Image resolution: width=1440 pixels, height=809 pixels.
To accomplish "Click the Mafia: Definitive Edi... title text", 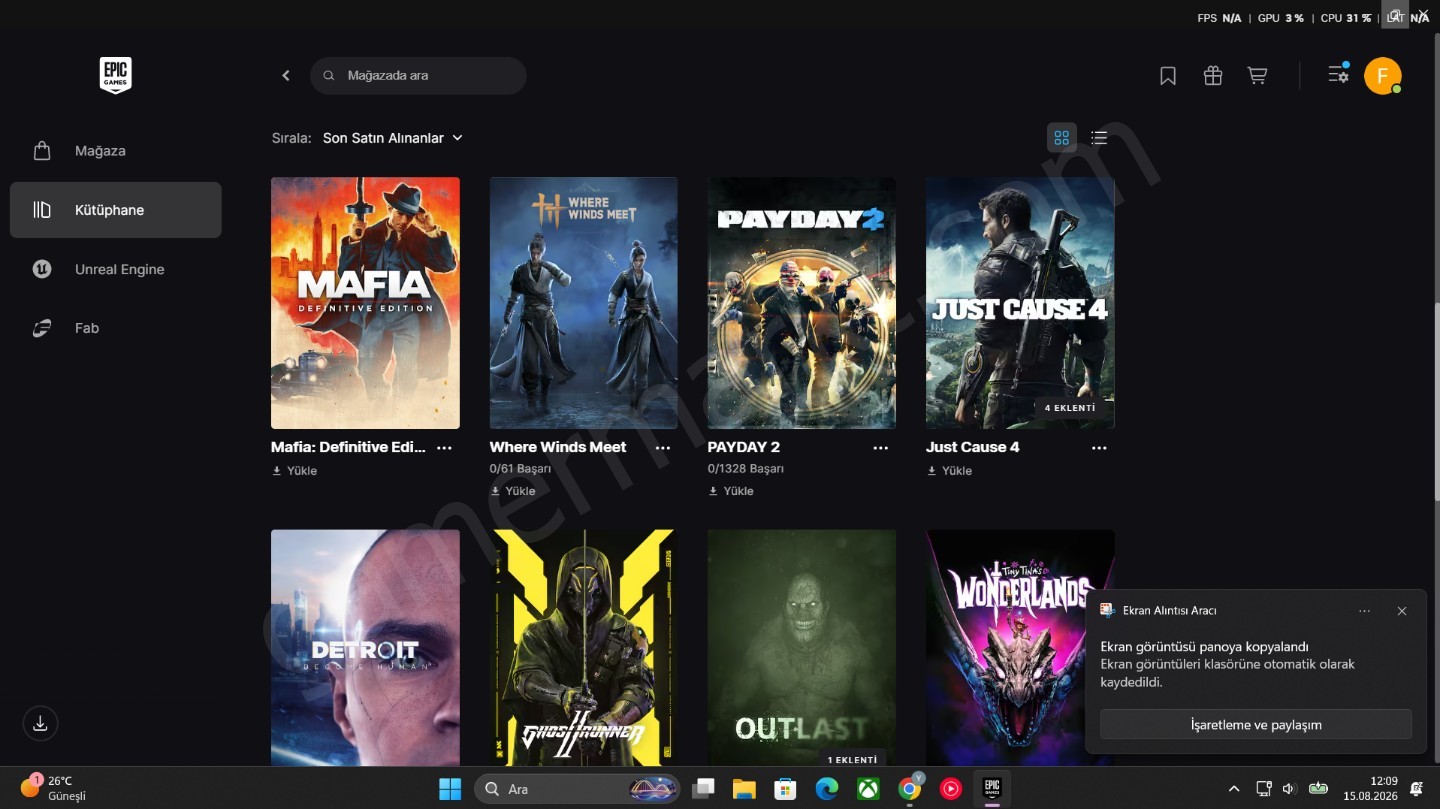I will coord(348,447).
